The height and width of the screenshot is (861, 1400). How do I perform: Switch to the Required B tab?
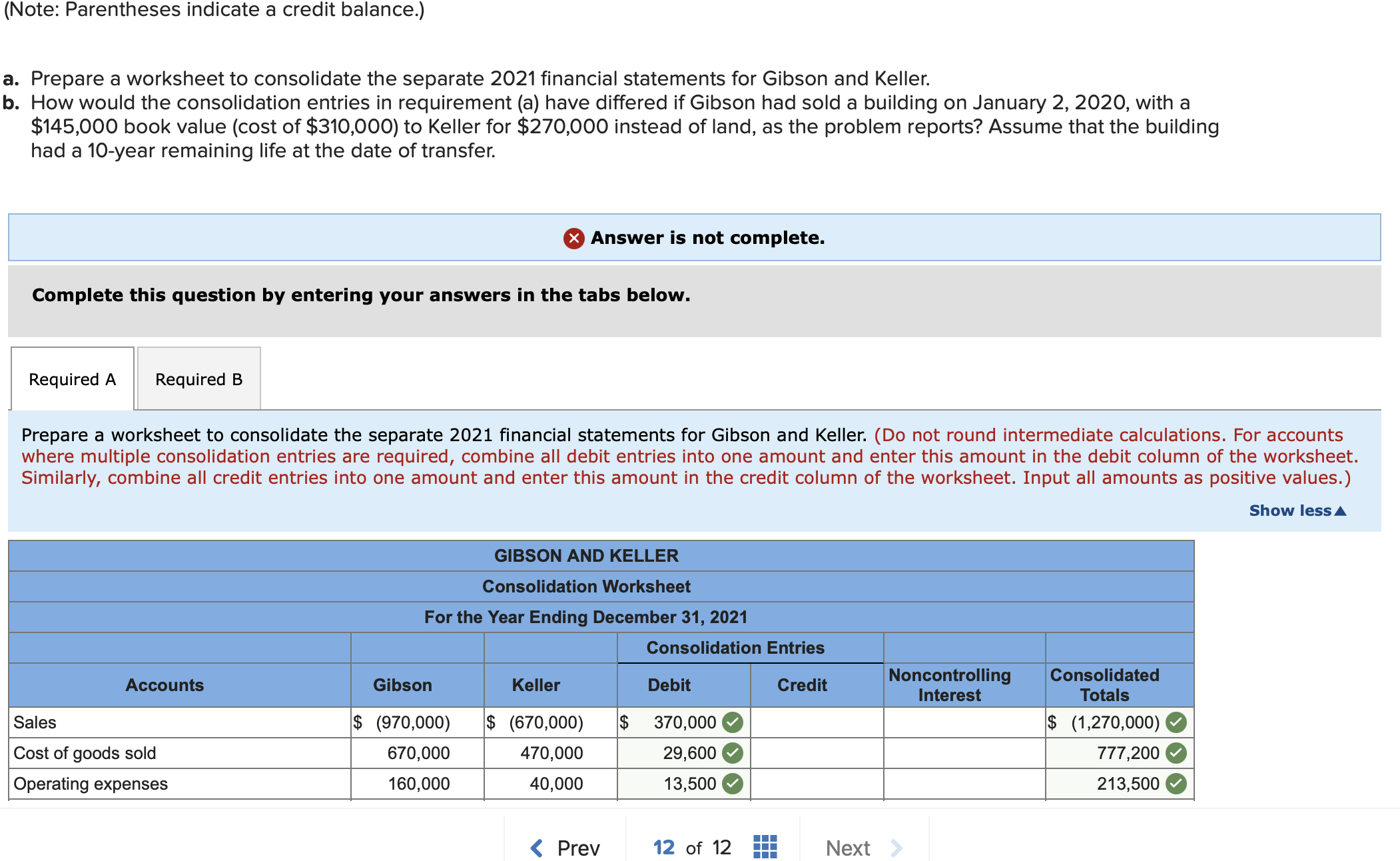[198, 379]
